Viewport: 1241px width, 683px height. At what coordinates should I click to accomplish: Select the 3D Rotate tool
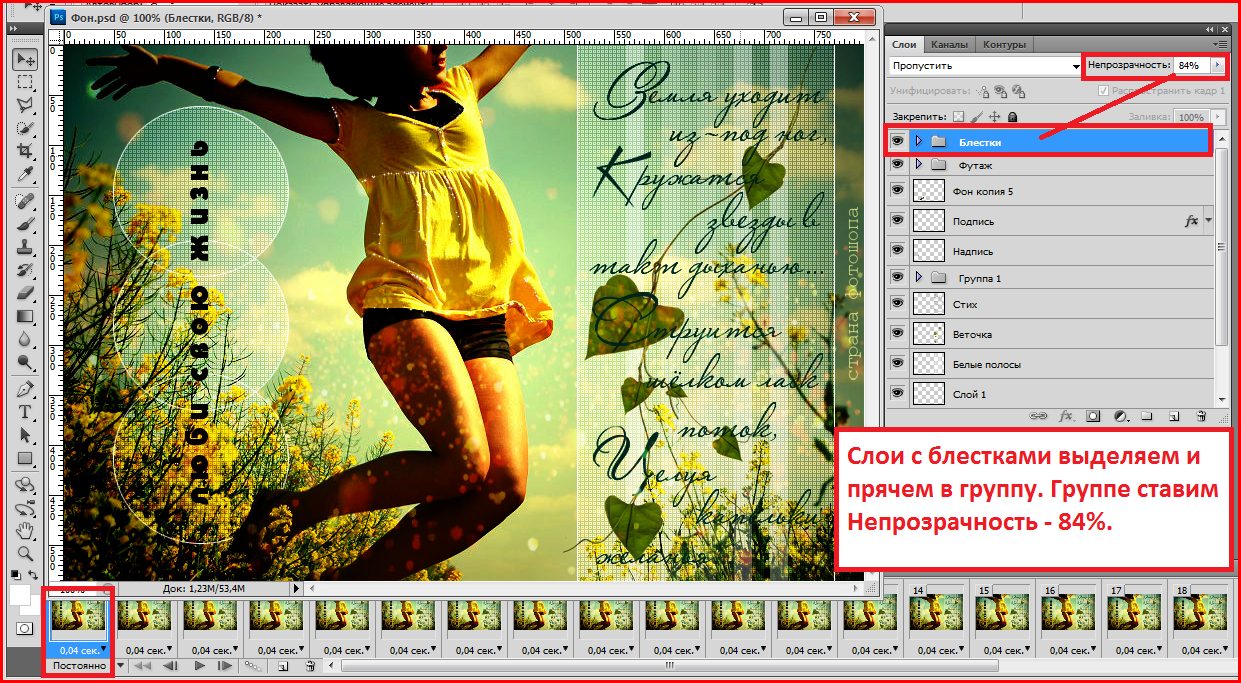pyautogui.click(x=26, y=485)
